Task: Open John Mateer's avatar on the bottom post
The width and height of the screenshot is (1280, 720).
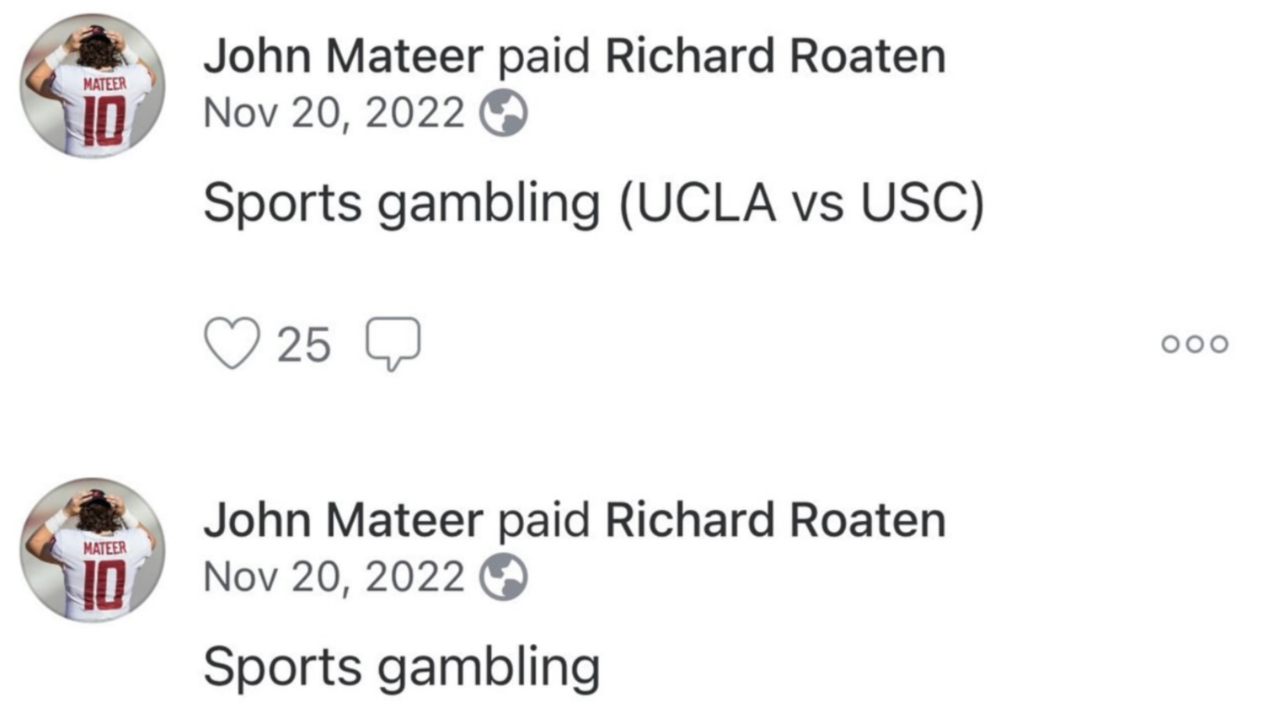Action: (93, 549)
